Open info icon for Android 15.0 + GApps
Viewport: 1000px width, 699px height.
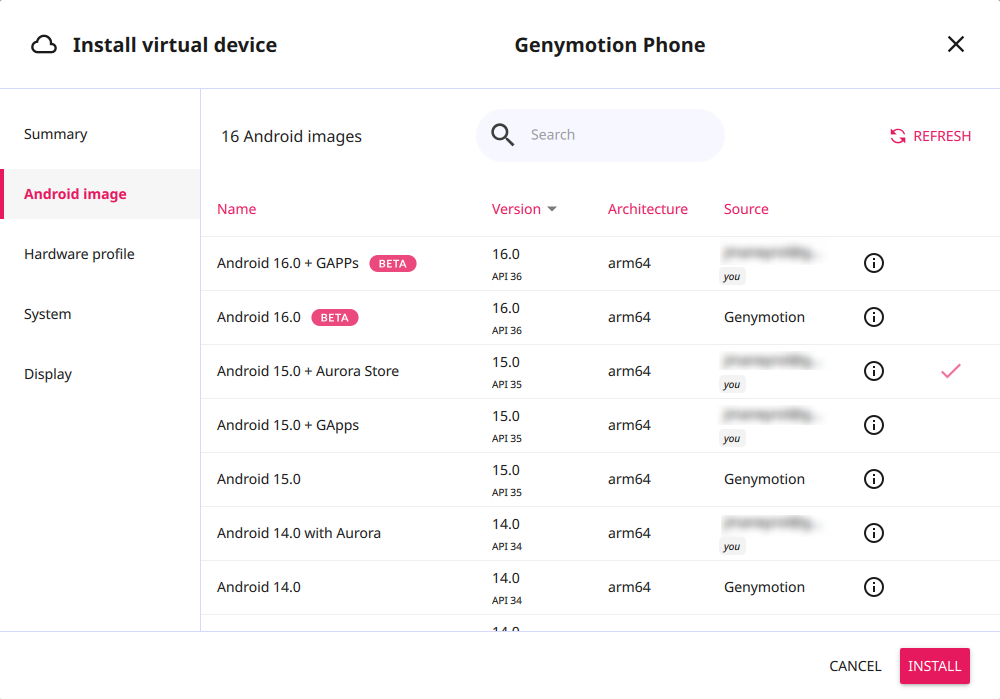[x=873, y=425]
